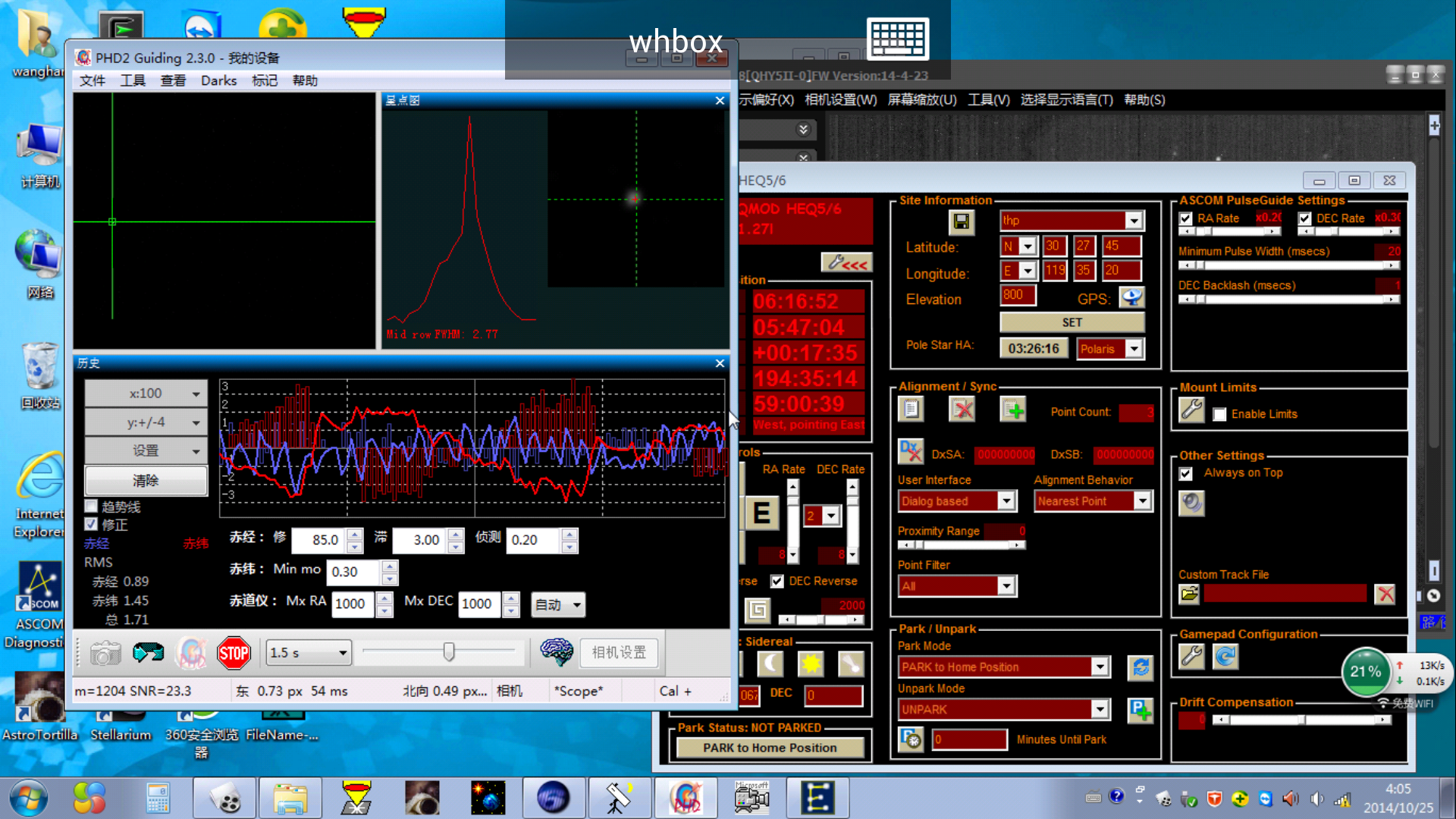Screen dimensions: 1456x819
Task: Click the Elevation input field
Action: (1018, 295)
